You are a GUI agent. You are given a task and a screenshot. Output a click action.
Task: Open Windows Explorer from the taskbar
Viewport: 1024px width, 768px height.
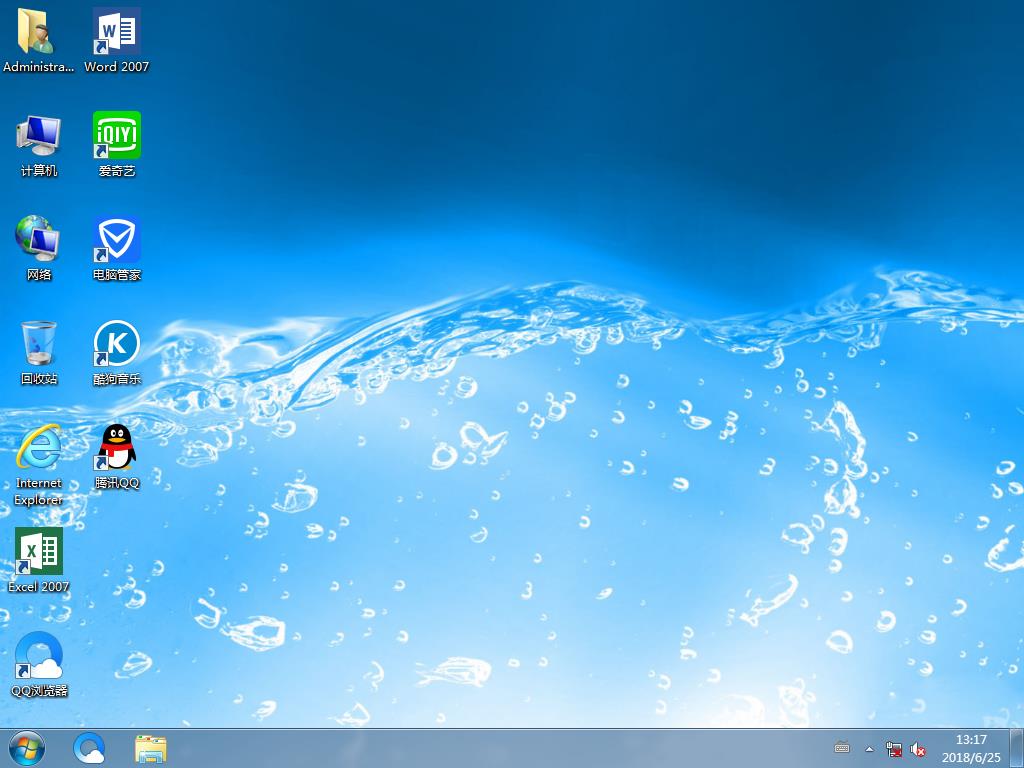point(151,747)
